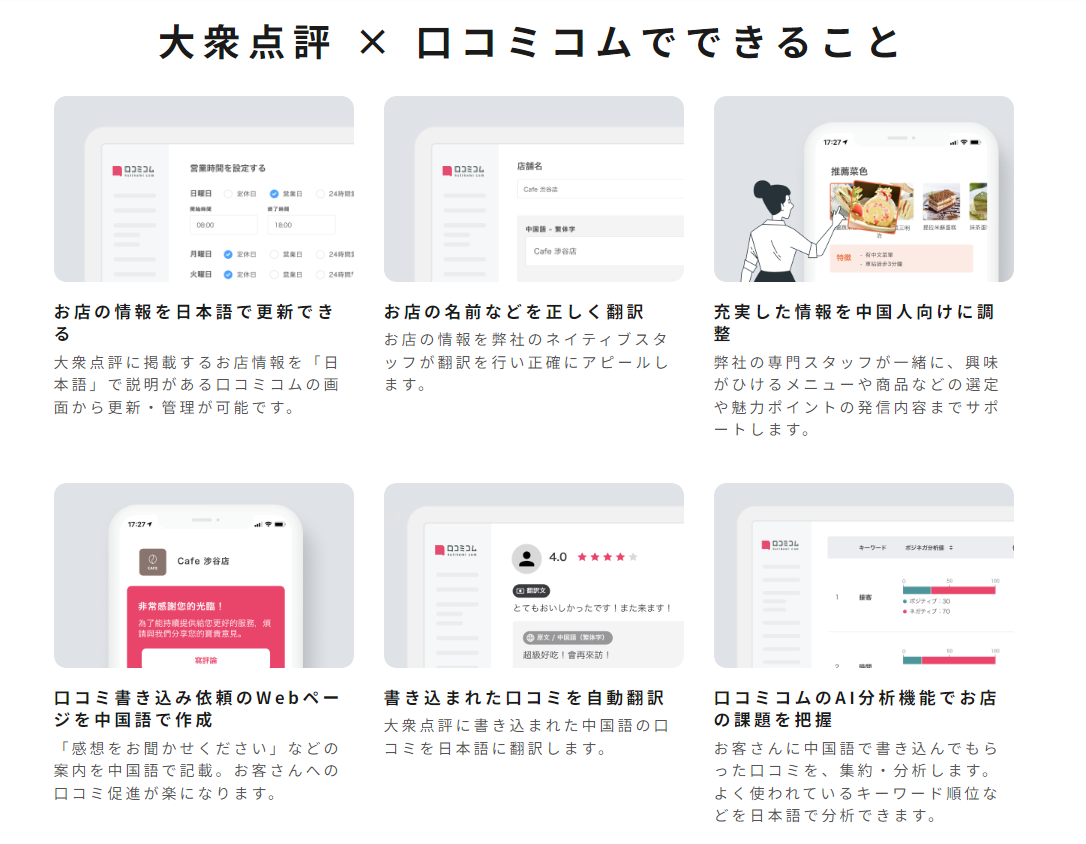
Task: Click the 寫評論 button on the pink card
Action: (x=206, y=659)
